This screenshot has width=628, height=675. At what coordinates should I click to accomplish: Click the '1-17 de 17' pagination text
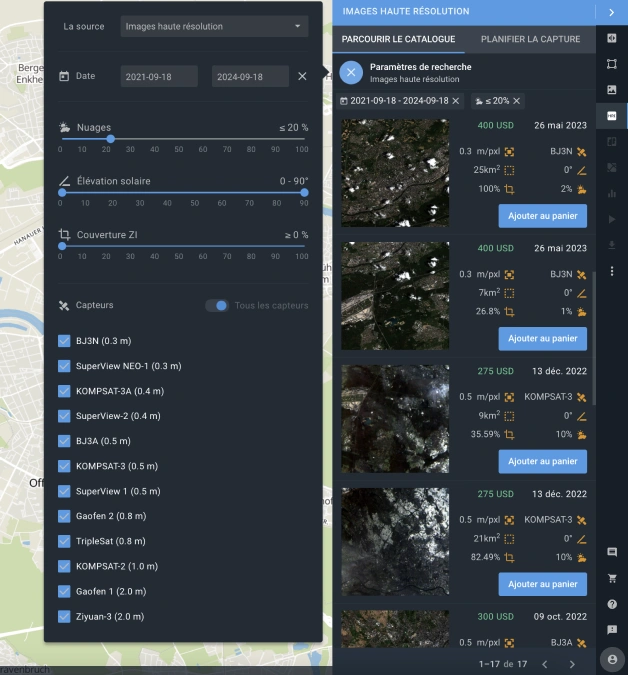(x=503, y=664)
